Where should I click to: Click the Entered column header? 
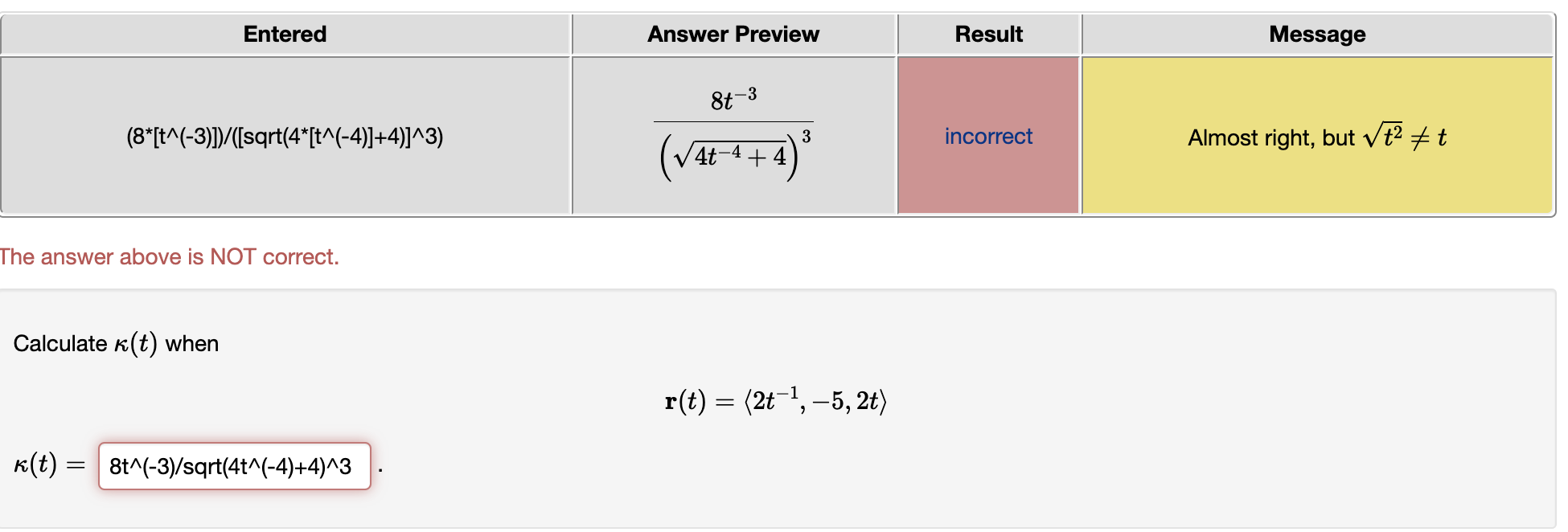click(x=285, y=34)
